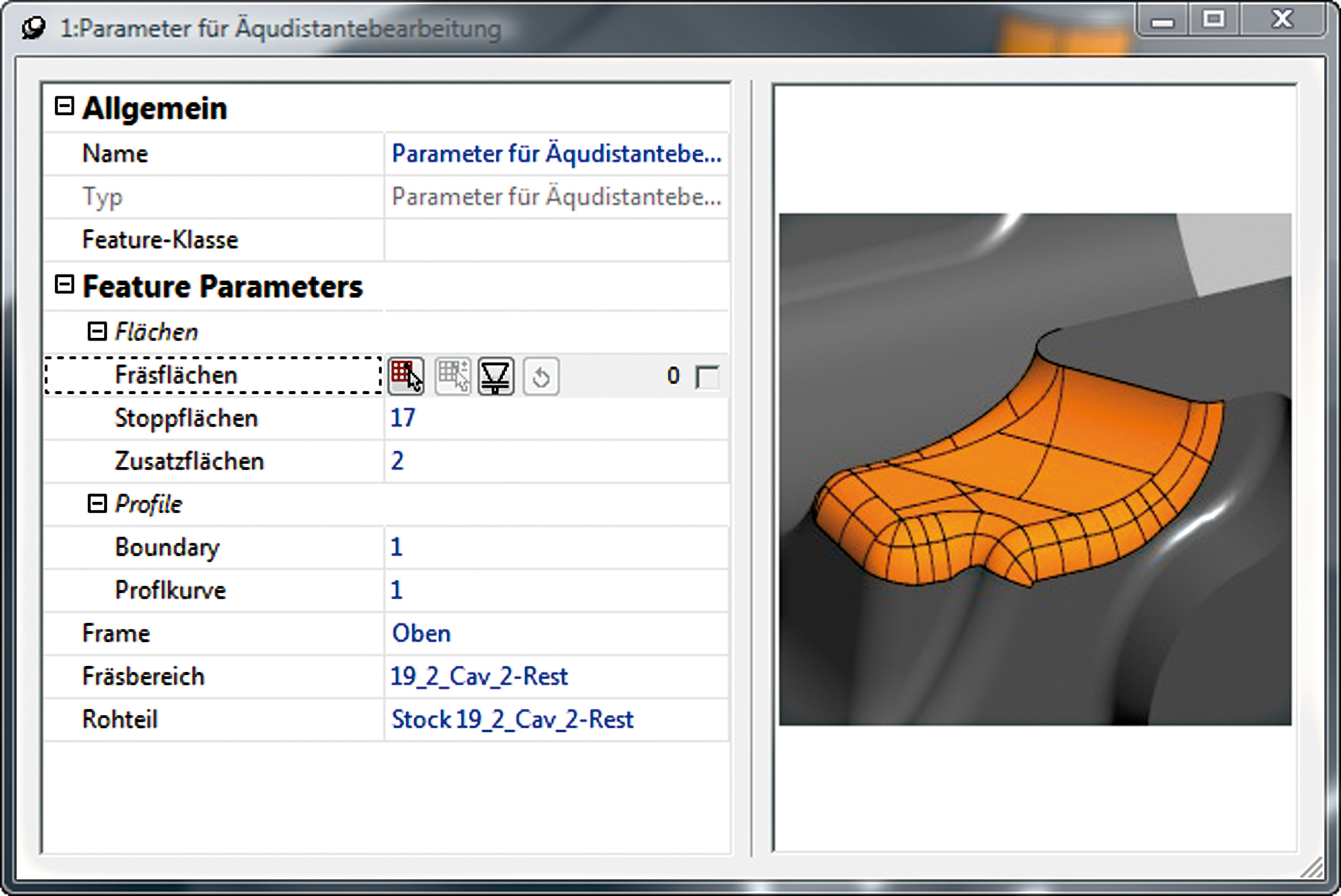Select the Stoppflächen property row
Viewport: 1341px width, 896px height.
click(x=186, y=418)
